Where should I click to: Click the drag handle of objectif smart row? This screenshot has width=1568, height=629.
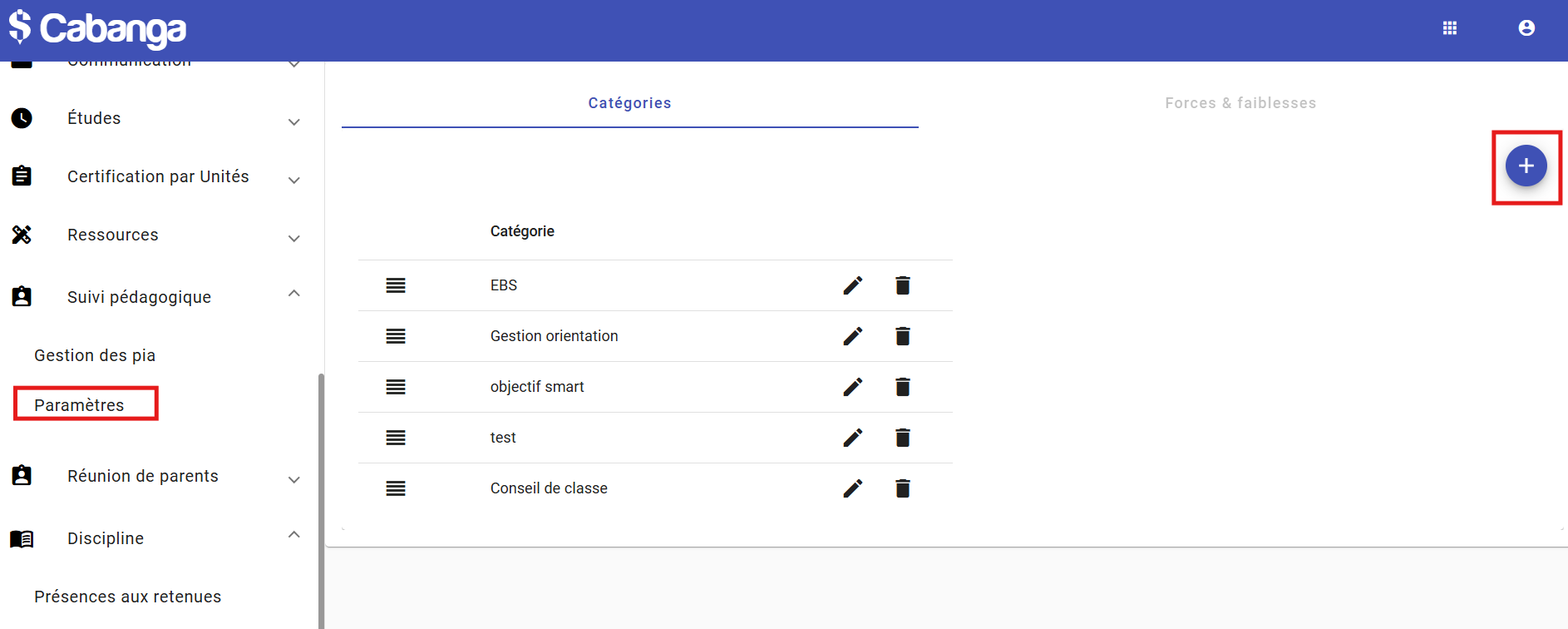[396, 387]
